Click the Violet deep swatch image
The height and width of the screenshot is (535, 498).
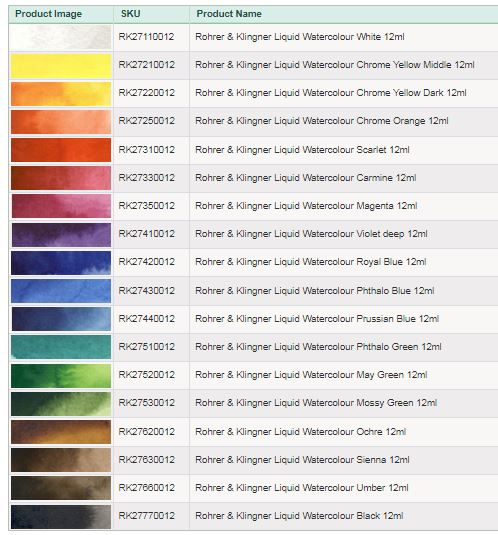click(x=61, y=235)
